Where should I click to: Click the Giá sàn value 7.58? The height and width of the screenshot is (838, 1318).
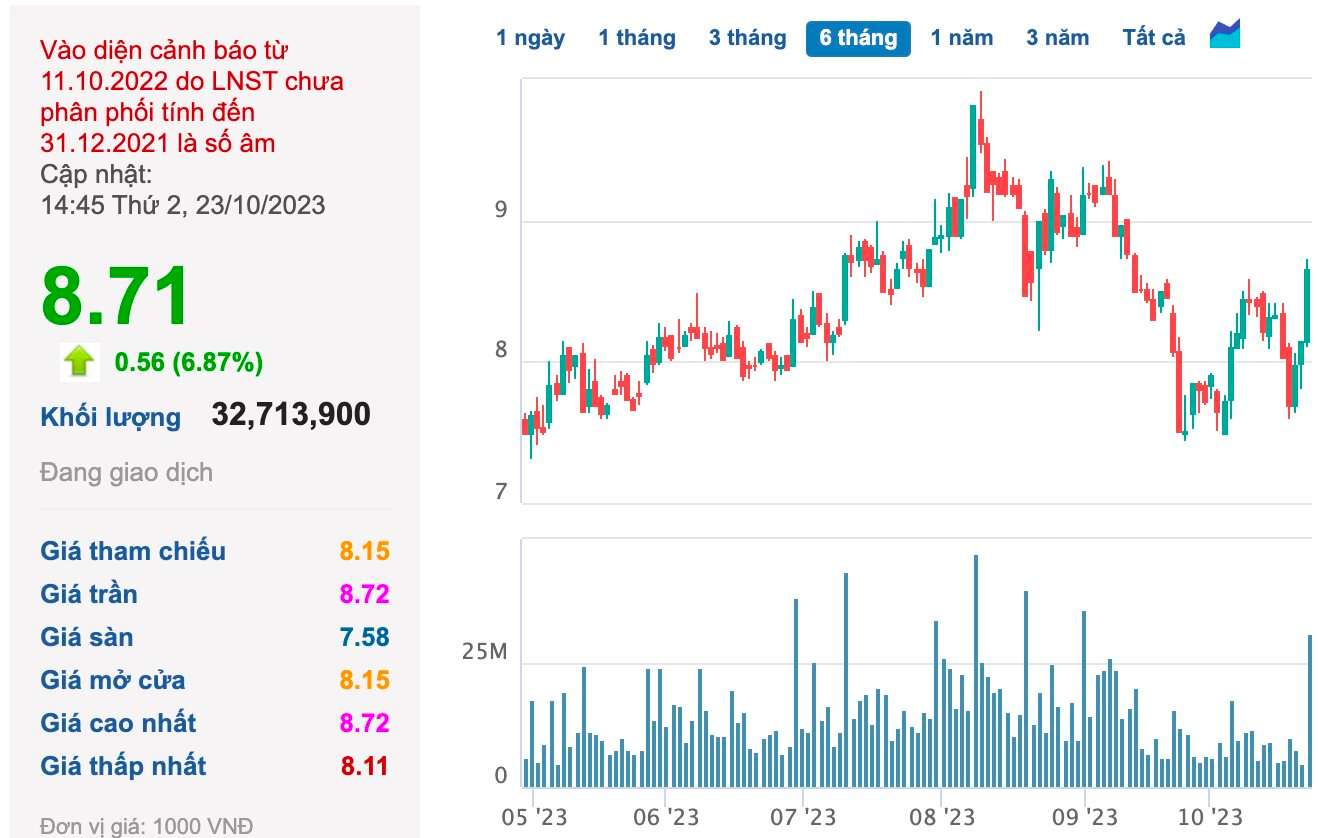click(364, 637)
